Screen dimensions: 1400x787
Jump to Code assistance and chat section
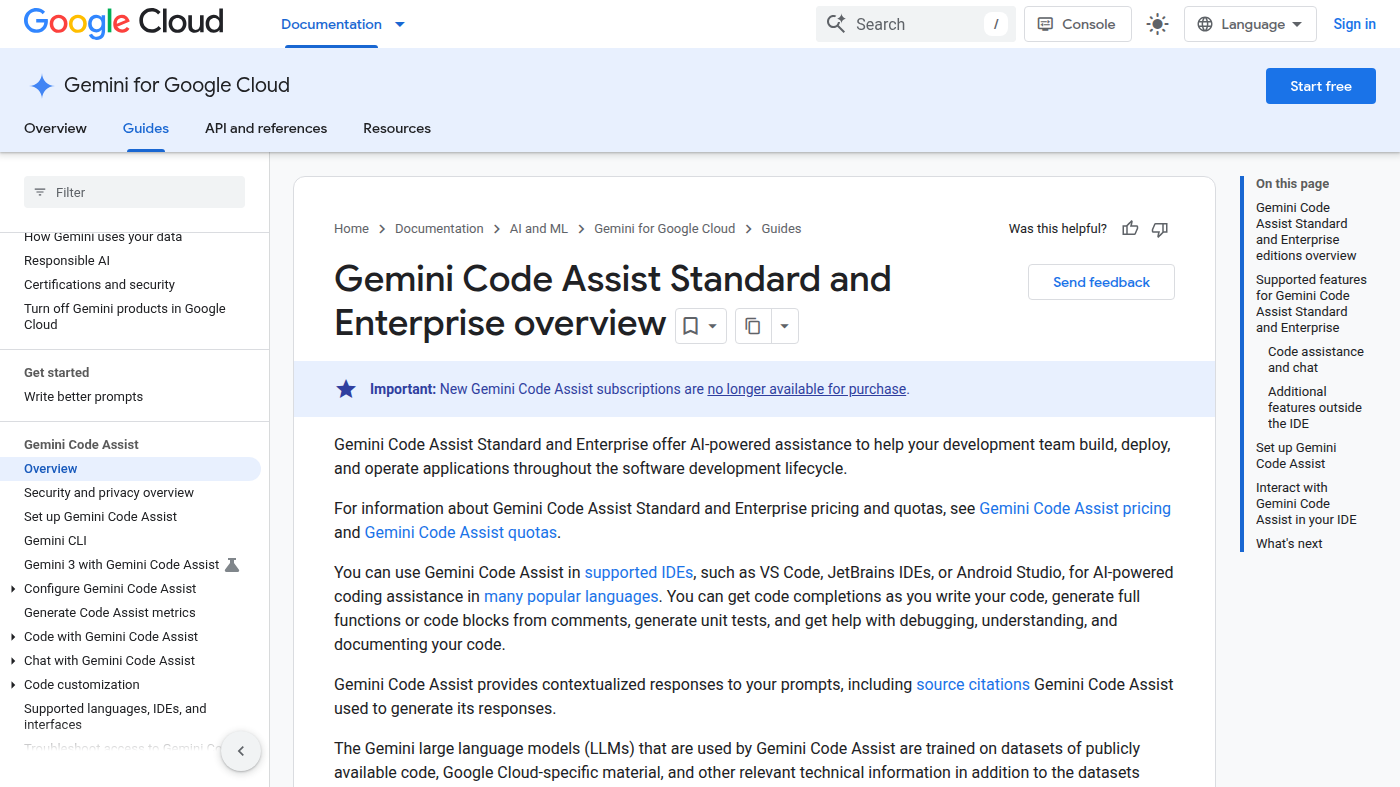pos(1316,360)
